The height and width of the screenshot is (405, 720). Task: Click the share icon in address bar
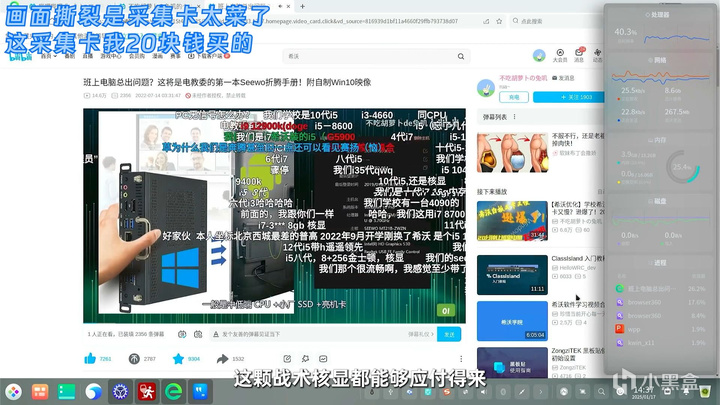486,21
